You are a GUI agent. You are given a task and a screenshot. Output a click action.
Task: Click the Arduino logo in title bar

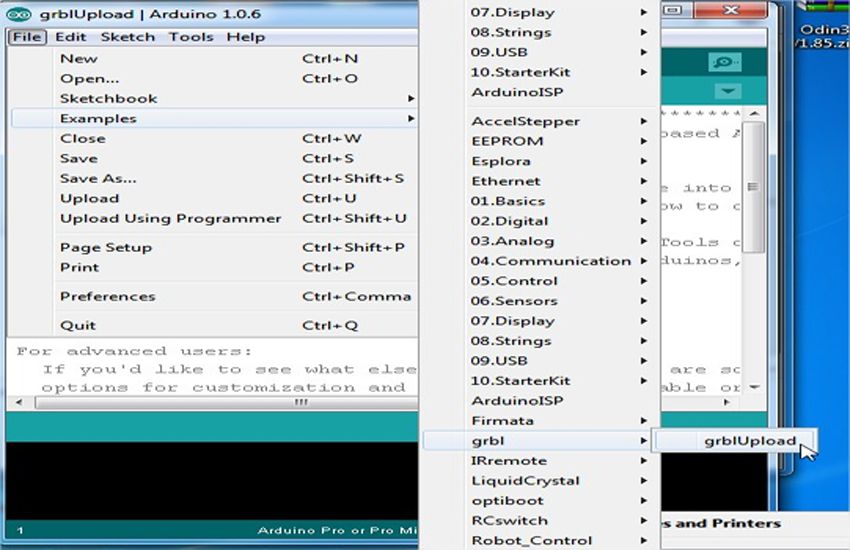(19, 14)
